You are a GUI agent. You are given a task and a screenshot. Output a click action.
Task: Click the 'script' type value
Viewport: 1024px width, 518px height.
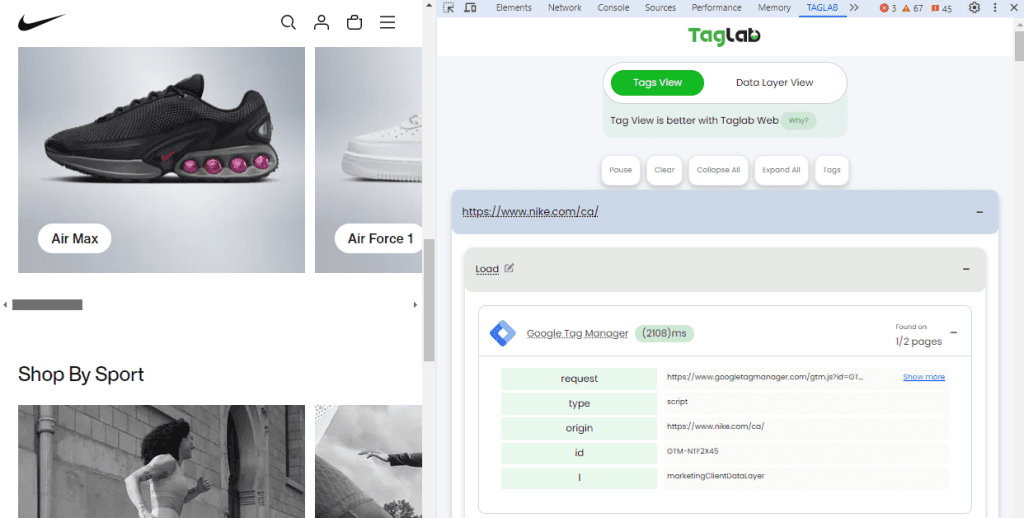tap(677, 402)
